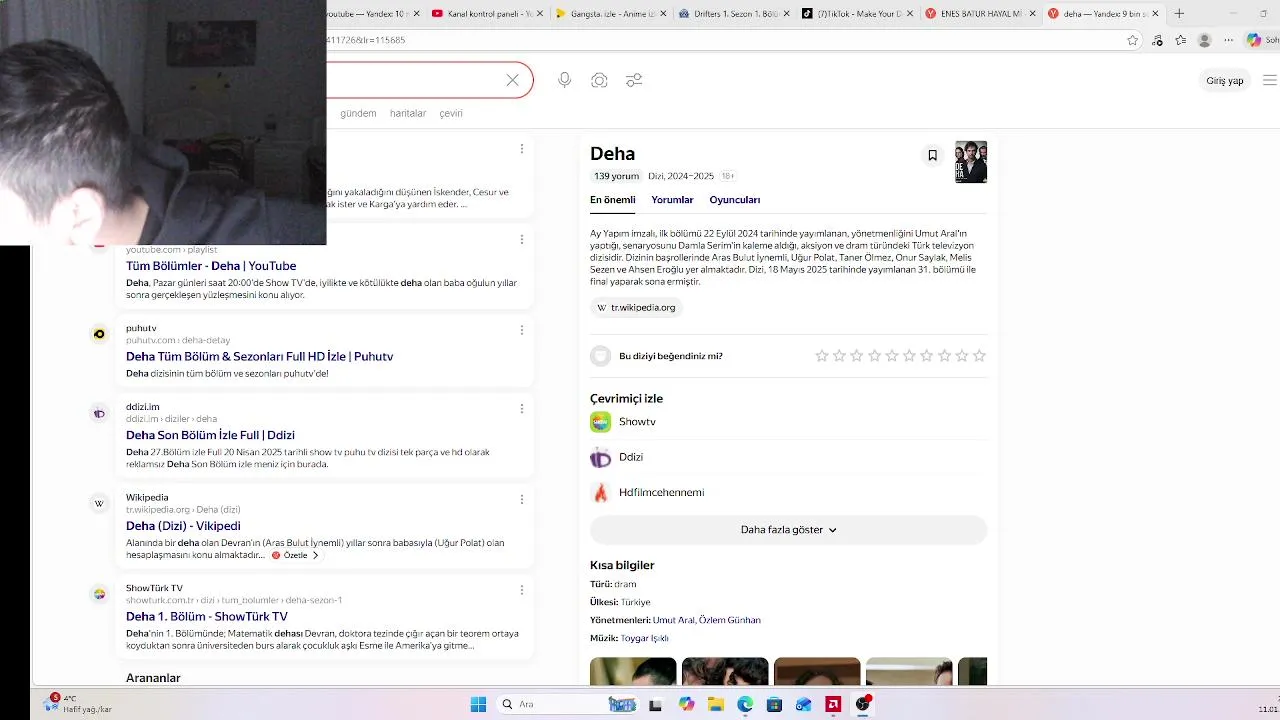Viewport: 1280px width, 720px height.
Task: Open the three-dot menu of the YouTube result
Action: click(x=522, y=239)
